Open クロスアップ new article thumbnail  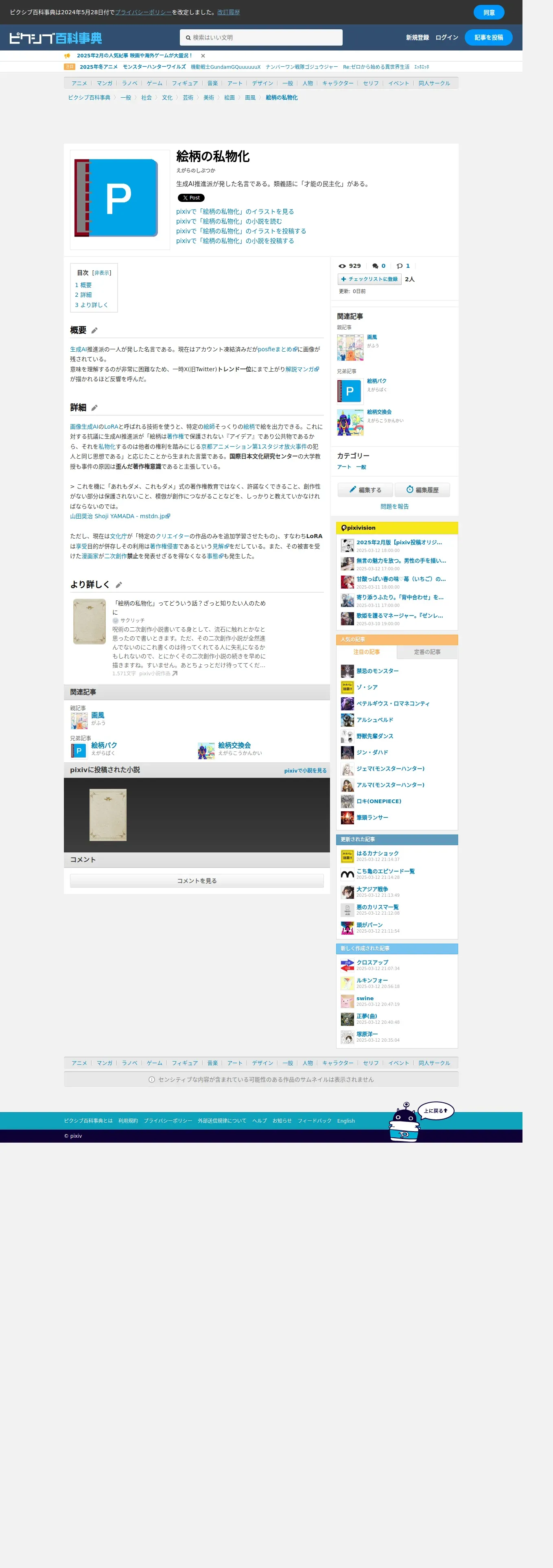point(348,966)
